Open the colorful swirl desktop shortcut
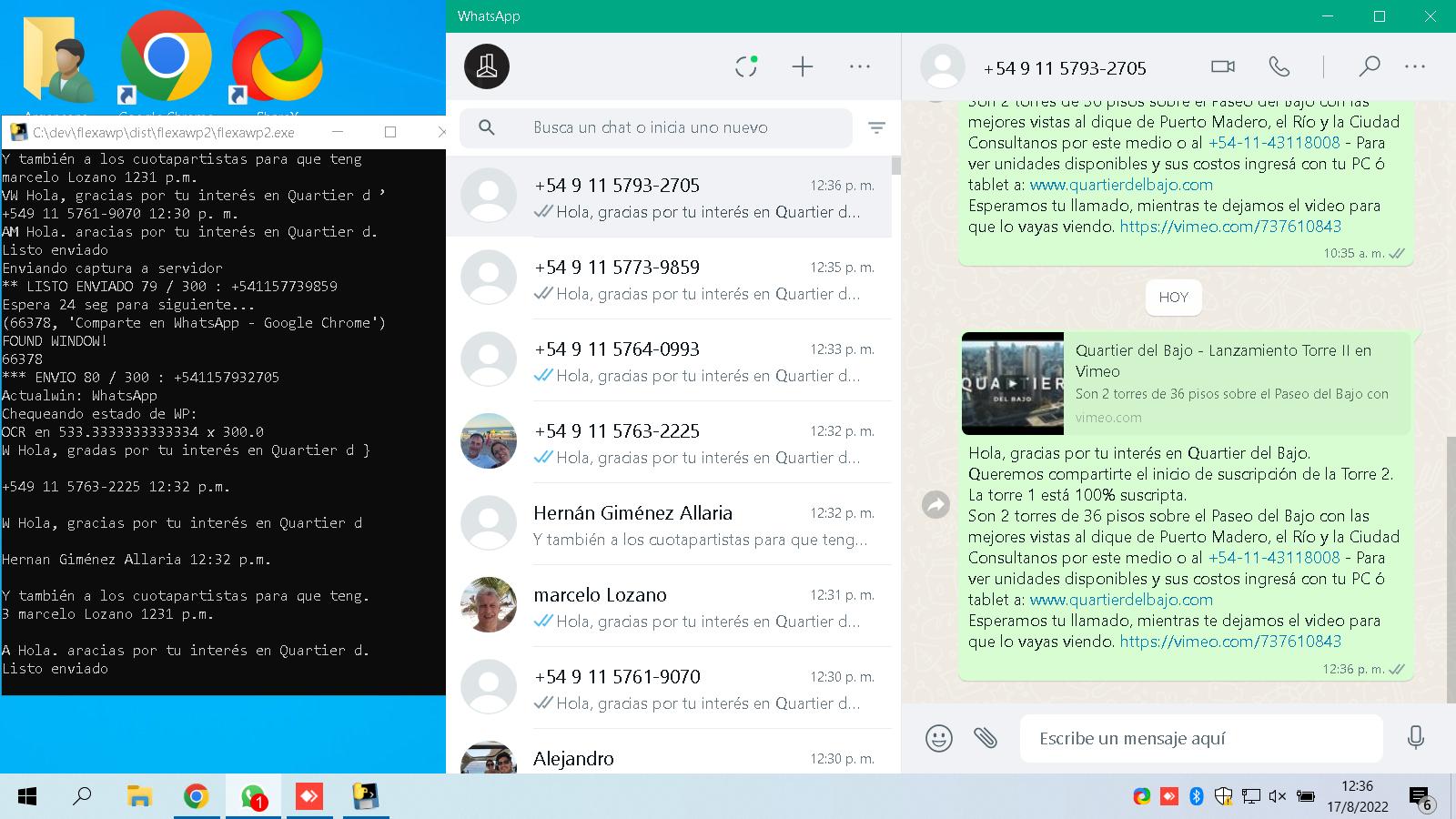The image size is (1456, 819). (x=276, y=57)
